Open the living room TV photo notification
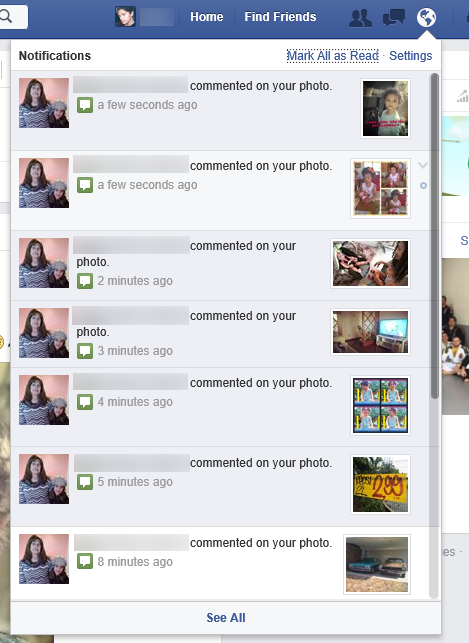 tap(226, 334)
